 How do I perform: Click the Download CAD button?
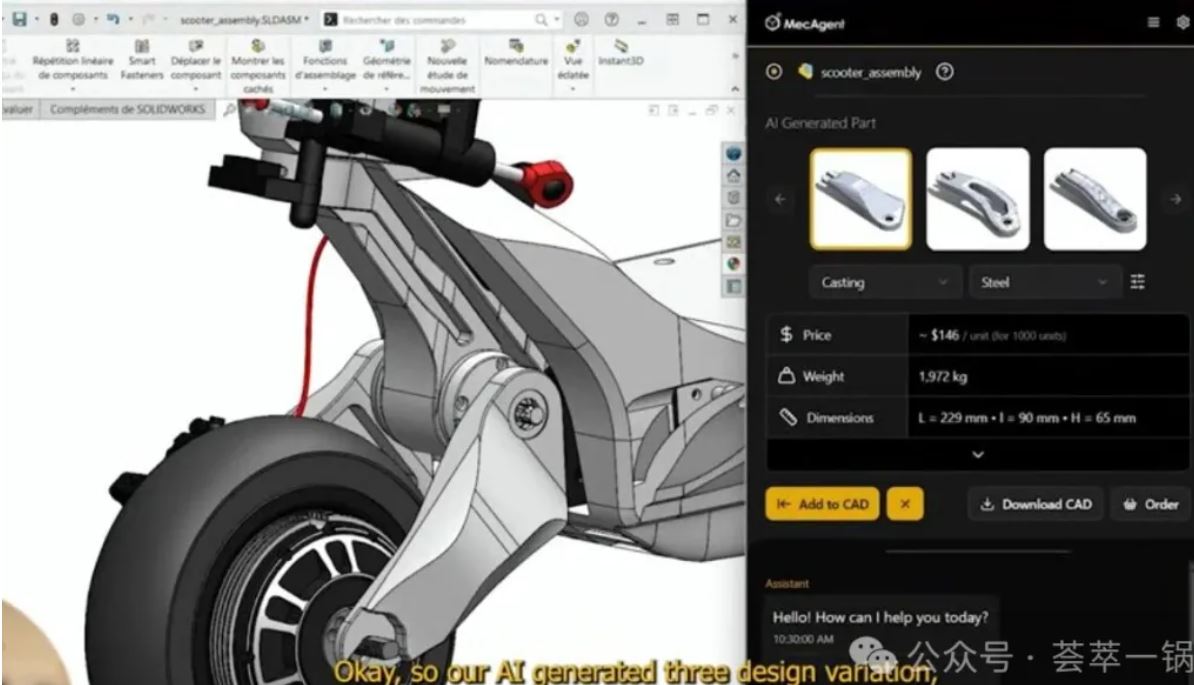click(x=1035, y=504)
